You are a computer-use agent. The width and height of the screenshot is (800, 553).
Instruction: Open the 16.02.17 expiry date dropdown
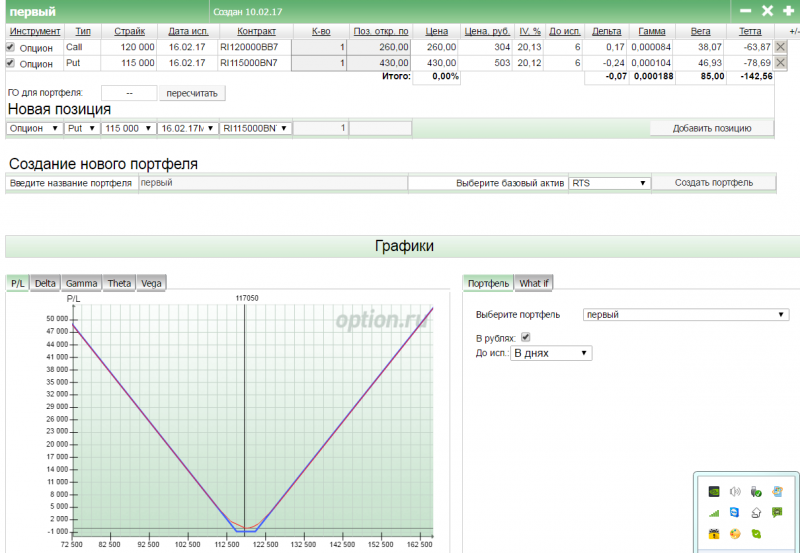188,129
